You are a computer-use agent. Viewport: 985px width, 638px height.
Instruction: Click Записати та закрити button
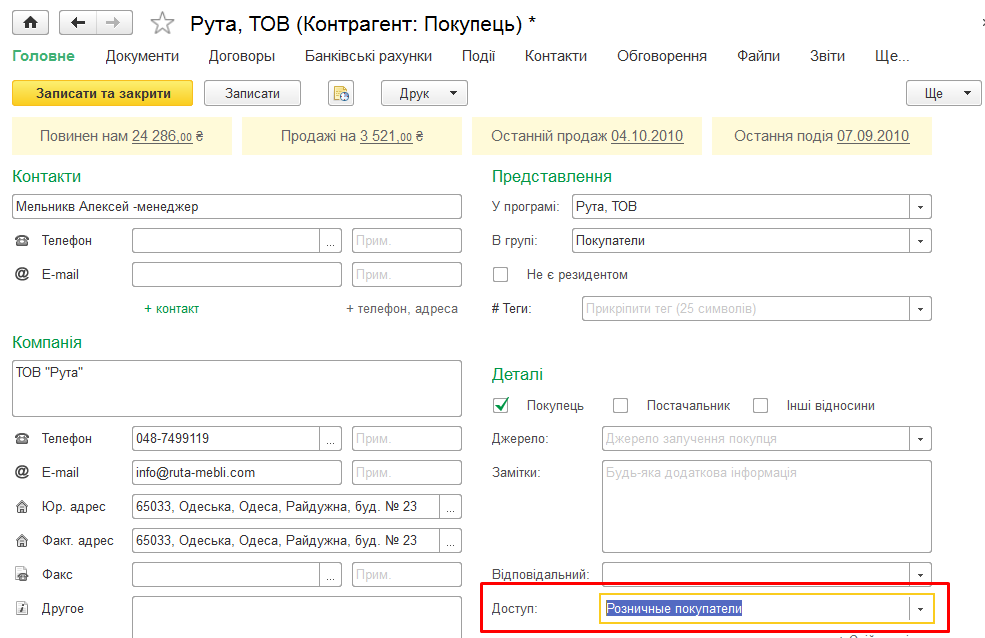pos(103,94)
